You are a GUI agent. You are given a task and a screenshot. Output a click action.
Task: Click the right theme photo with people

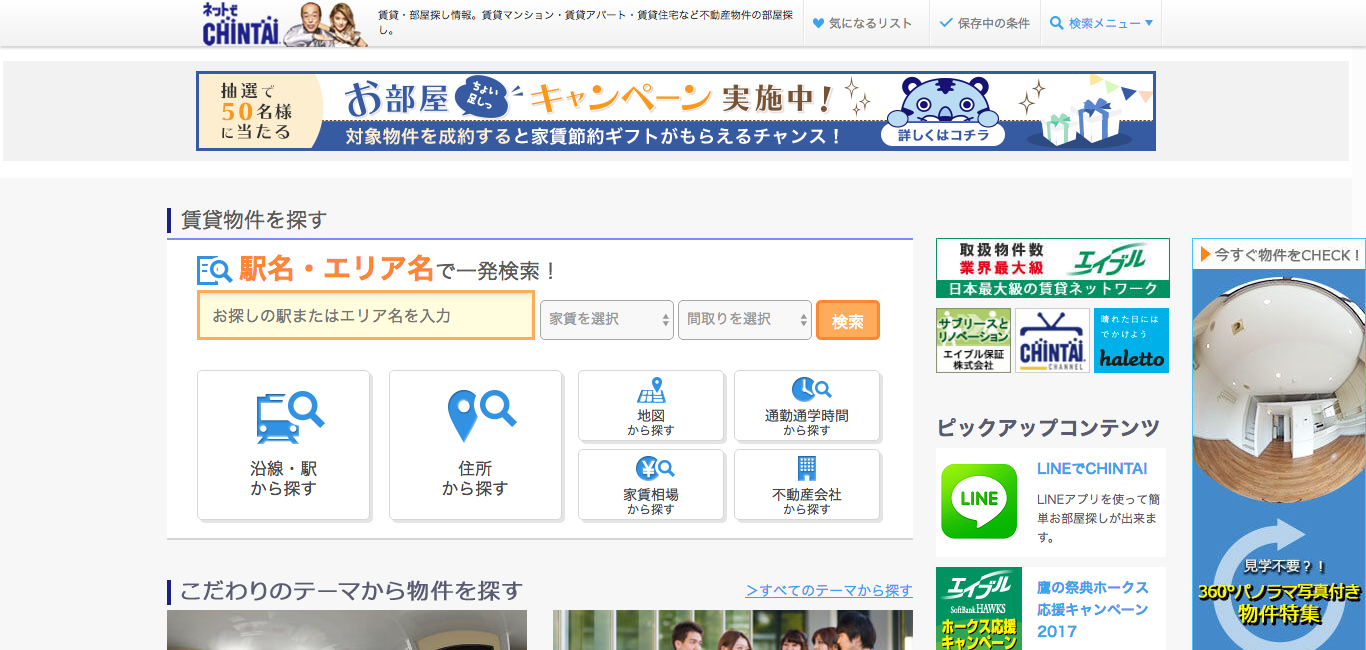click(x=733, y=630)
